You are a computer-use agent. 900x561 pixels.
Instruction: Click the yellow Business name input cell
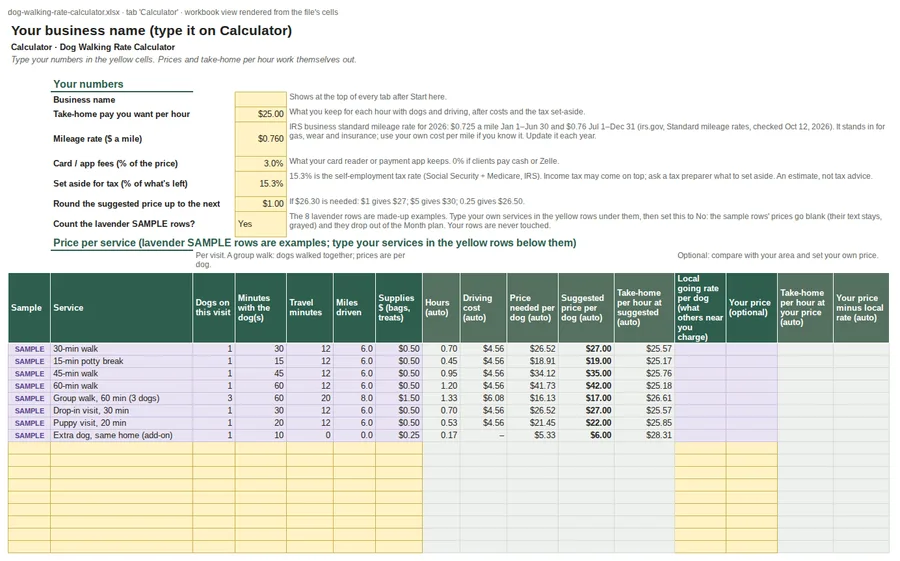[260, 99]
